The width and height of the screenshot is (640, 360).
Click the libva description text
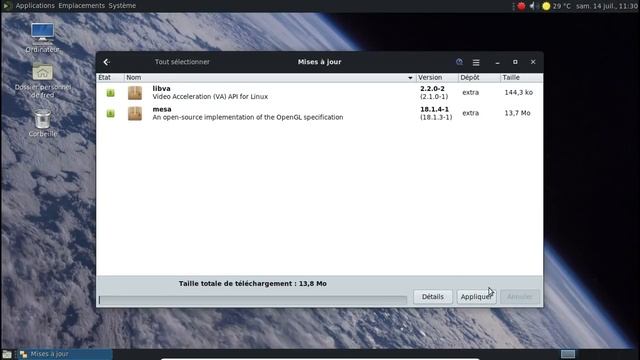coord(210,97)
